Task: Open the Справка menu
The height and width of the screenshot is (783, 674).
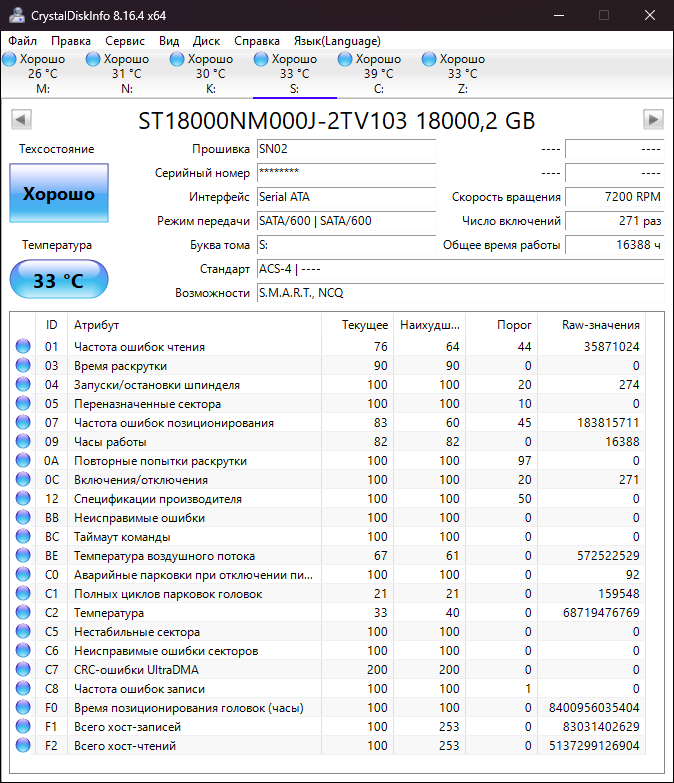Action: point(257,41)
